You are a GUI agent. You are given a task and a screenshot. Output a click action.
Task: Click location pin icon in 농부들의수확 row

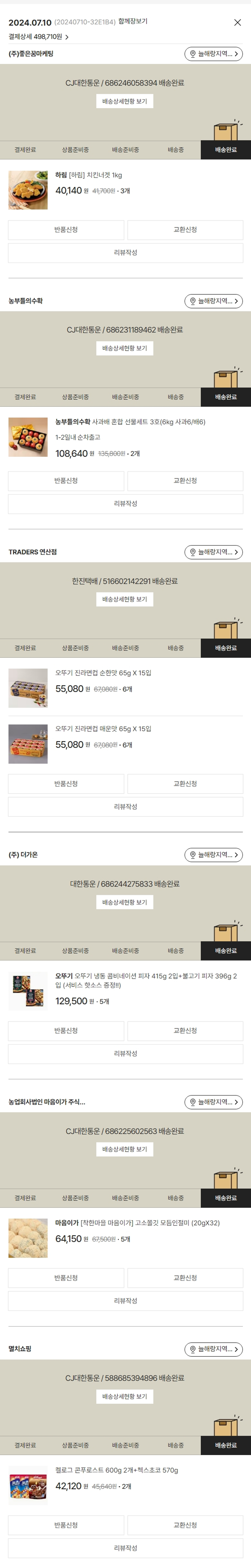[x=193, y=301]
